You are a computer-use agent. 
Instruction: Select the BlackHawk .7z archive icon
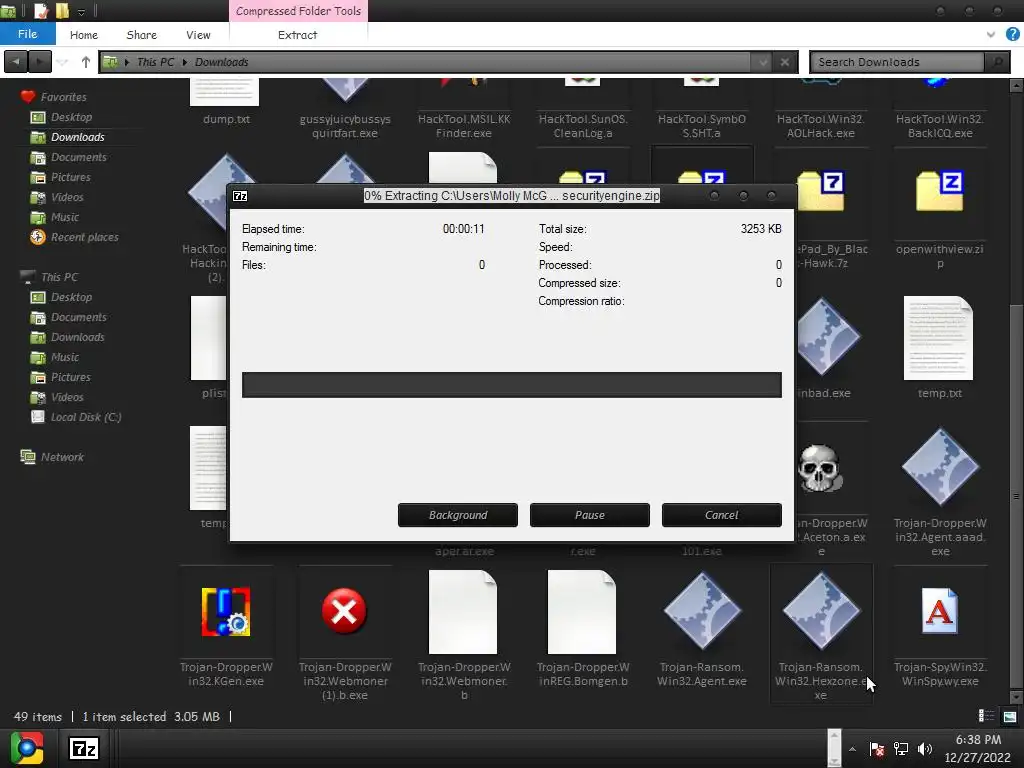[x=822, y=191]
